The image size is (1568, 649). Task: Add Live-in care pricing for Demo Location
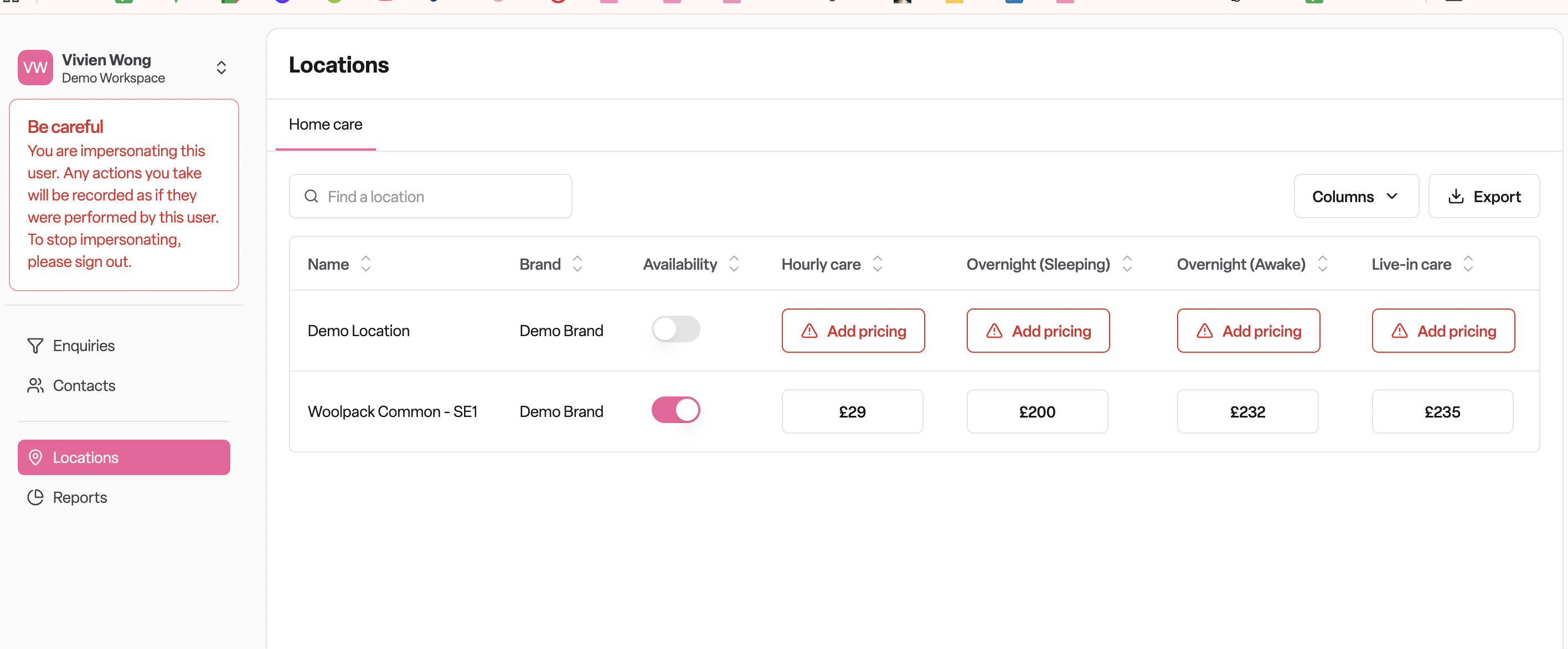click(x=1443, y=331)
